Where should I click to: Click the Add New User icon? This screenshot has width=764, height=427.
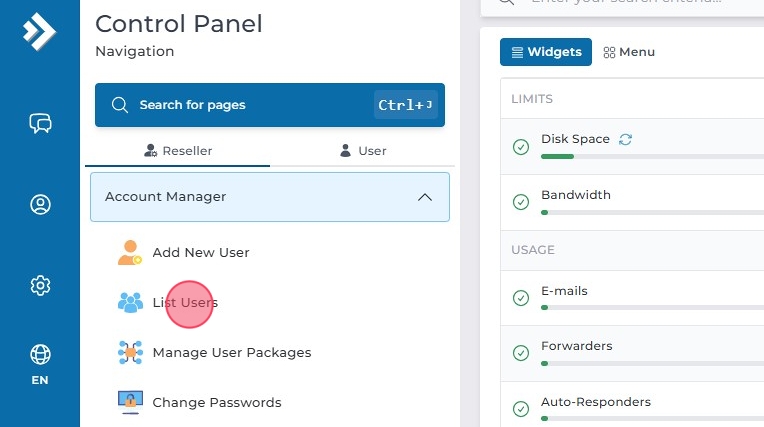[x=130, y=253]
